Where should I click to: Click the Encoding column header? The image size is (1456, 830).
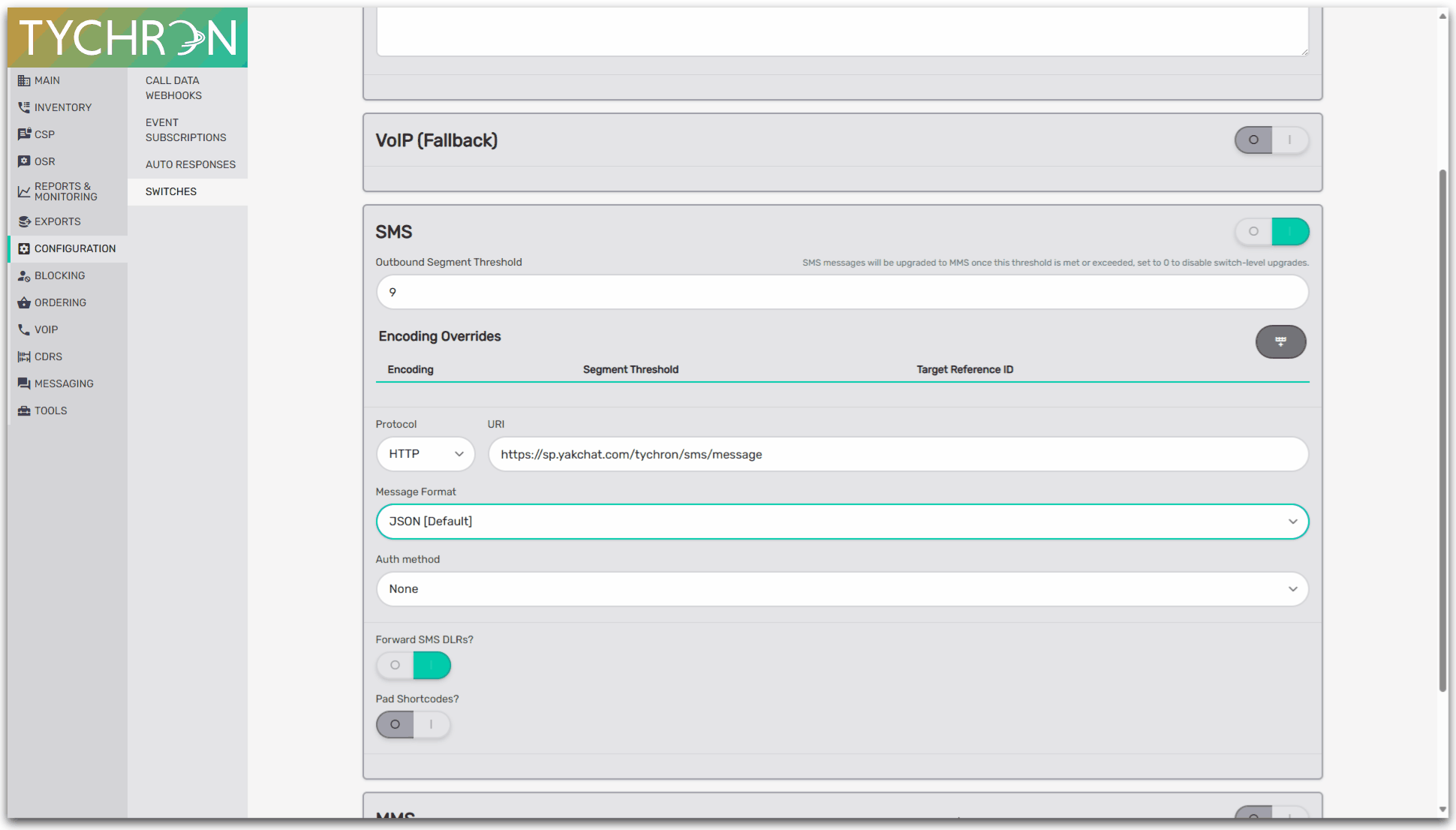click(411, 369)
